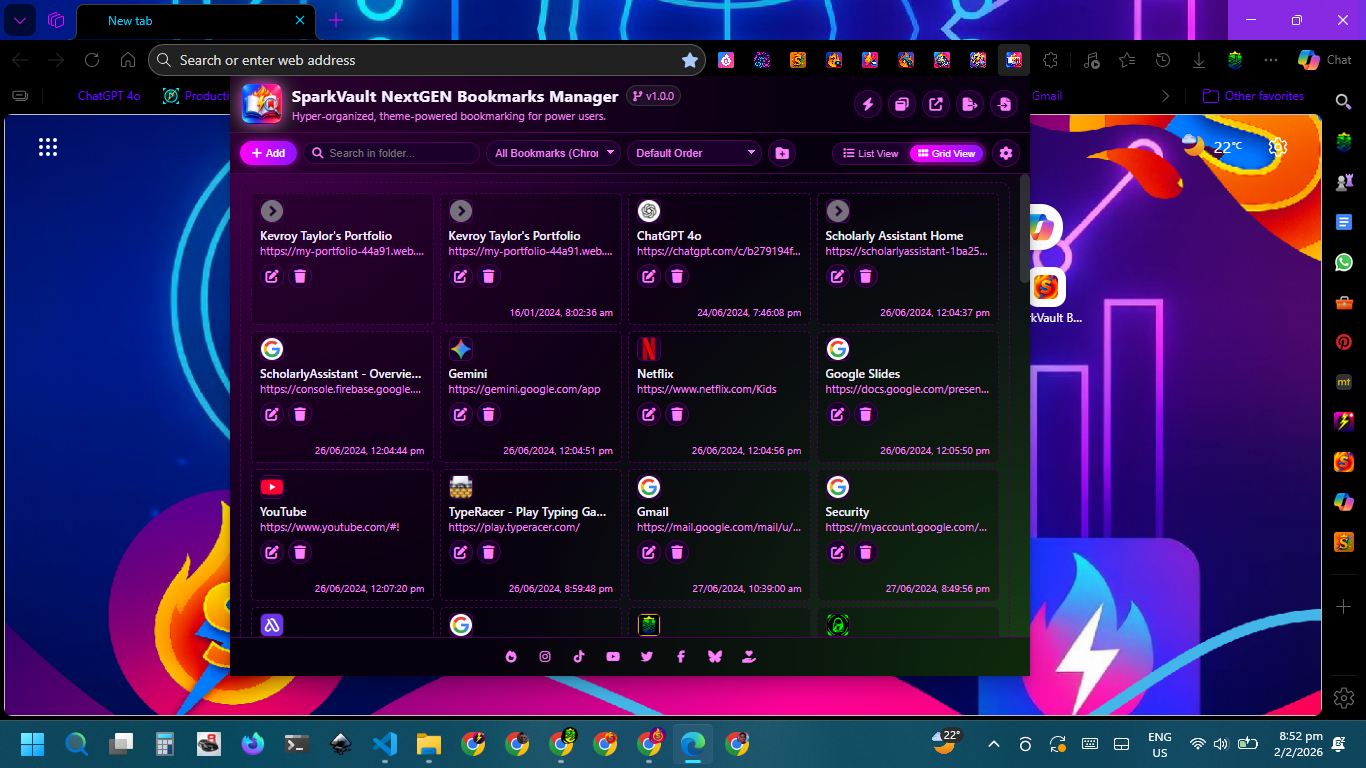Screen dimensions: 1366x768
Task: Expand the All Bookmarks folder dropdown
Action: pos(554,153)
